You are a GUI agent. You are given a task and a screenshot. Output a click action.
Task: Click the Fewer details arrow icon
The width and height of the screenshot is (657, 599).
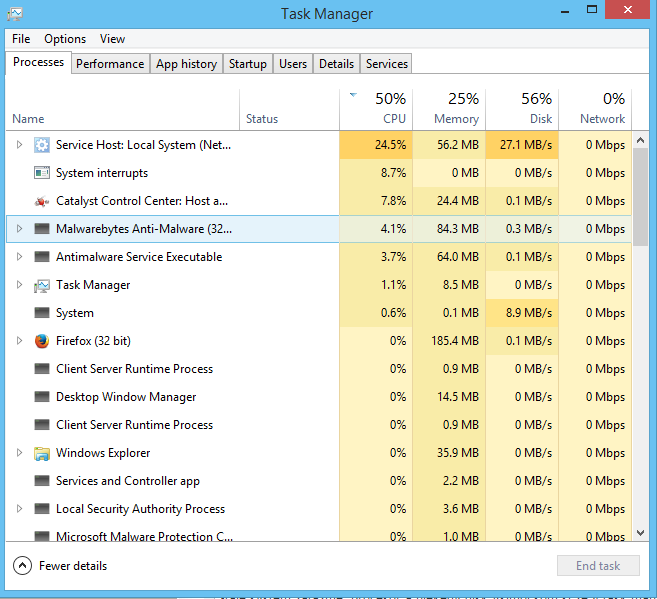(22, 566)
